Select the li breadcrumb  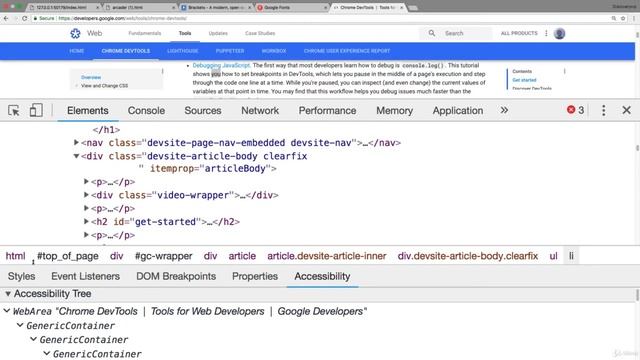click(571, 256)
